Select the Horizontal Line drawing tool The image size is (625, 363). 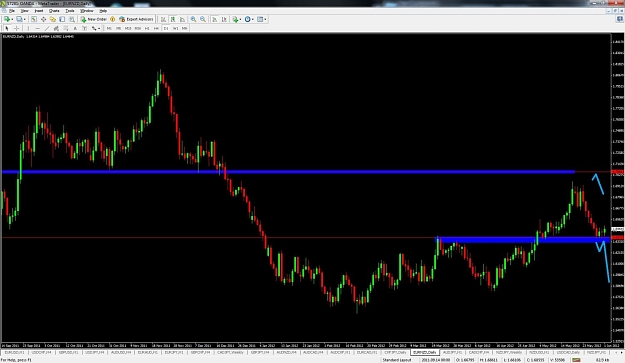[x=37, y=28]
